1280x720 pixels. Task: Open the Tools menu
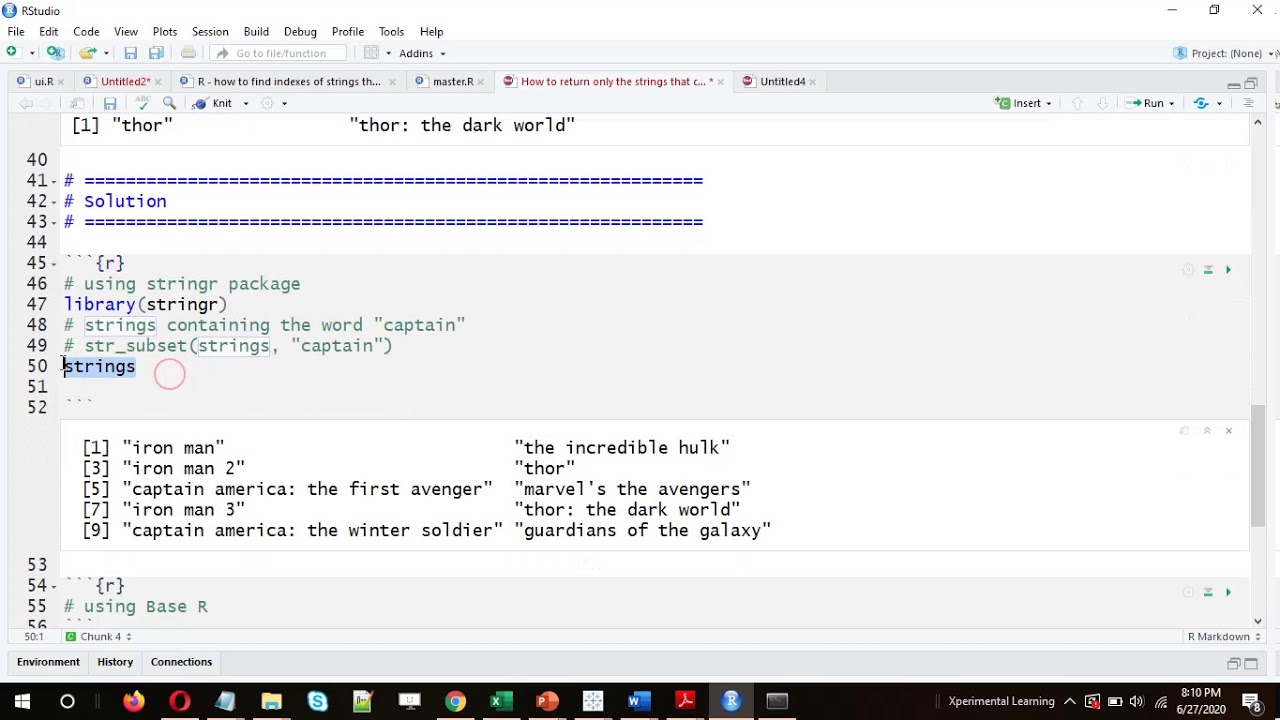[x=391, y=31]
